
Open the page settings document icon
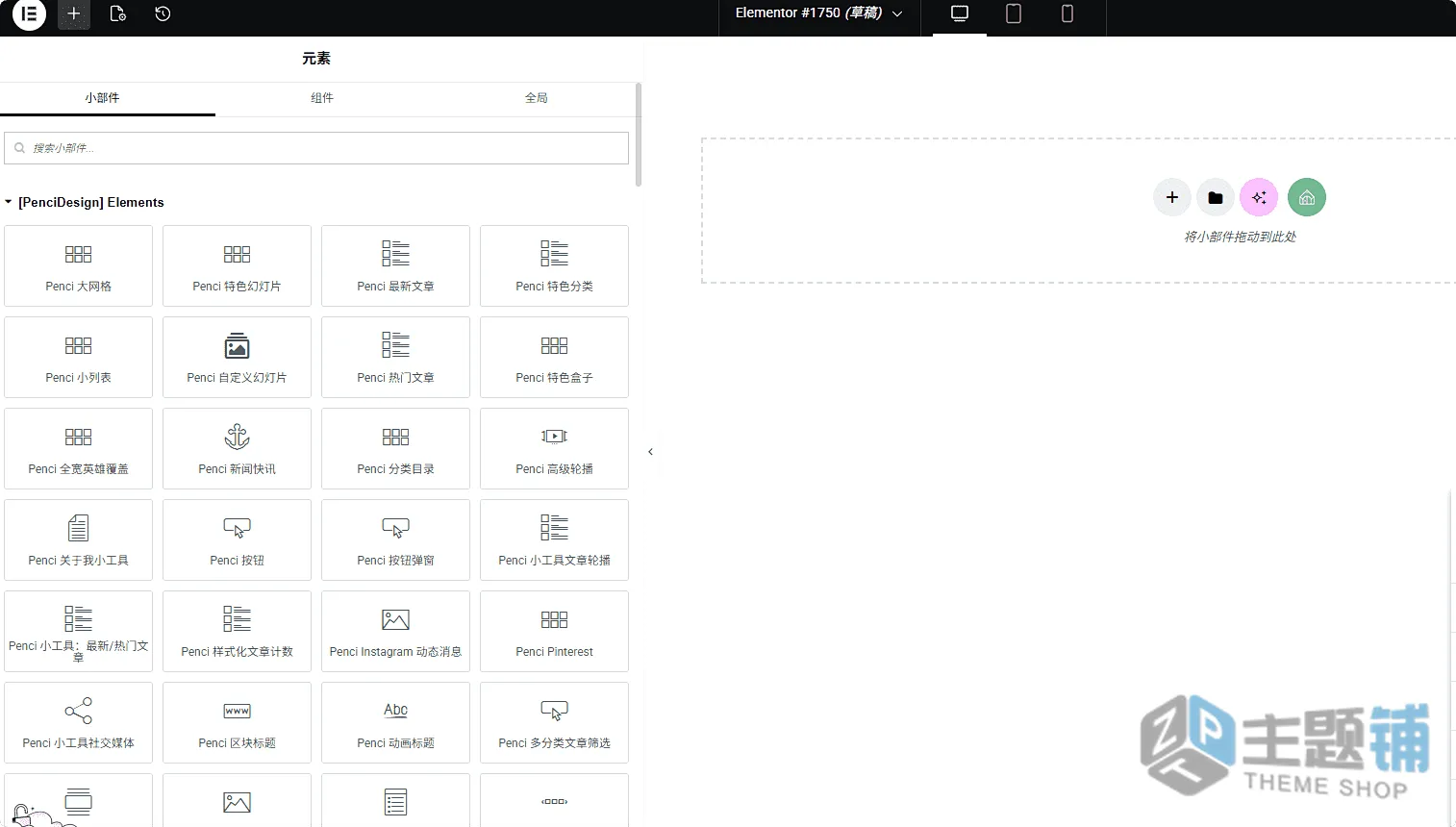[118, 14]
